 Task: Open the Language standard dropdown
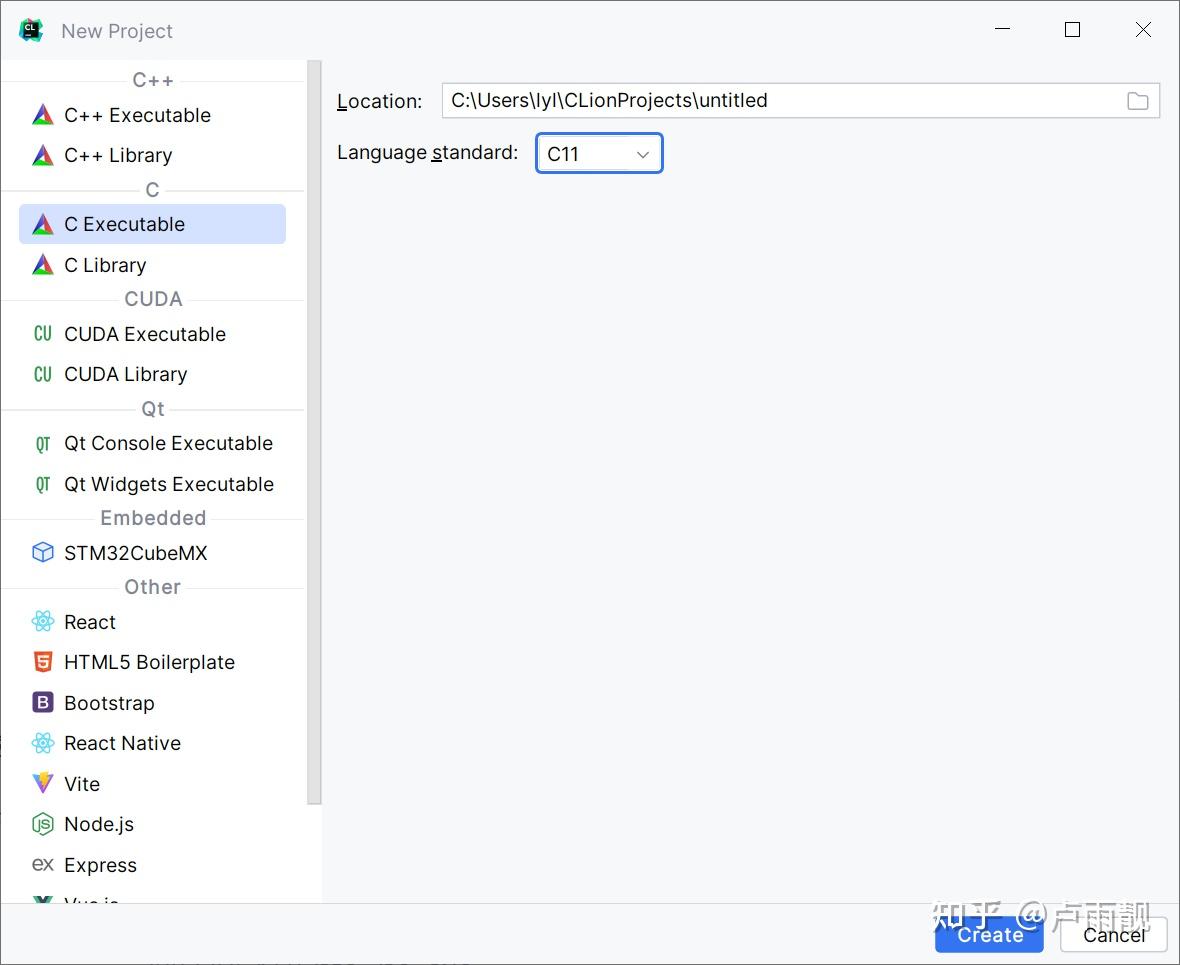pyautogui.click(x=599, y=154)
